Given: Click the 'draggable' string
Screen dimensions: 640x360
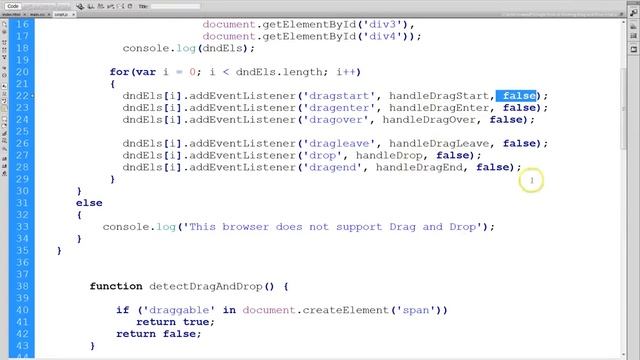Looking at the screenshot, I should [x=180, y=310].
